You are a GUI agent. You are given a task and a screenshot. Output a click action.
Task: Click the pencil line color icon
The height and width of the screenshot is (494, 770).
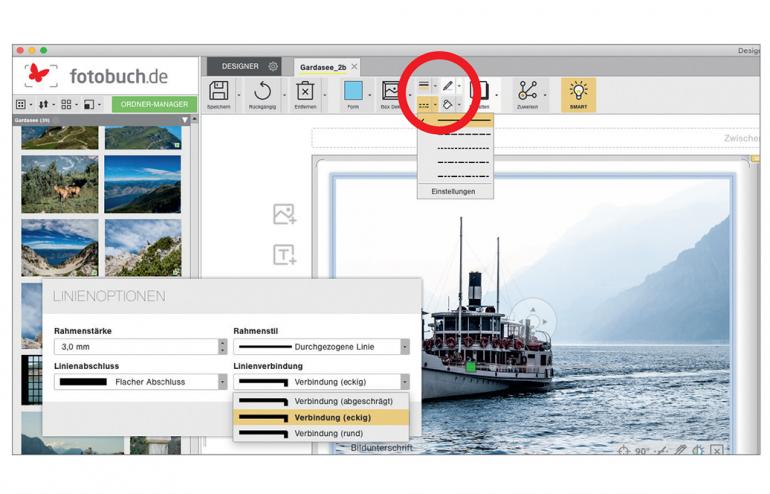(447, 86)
